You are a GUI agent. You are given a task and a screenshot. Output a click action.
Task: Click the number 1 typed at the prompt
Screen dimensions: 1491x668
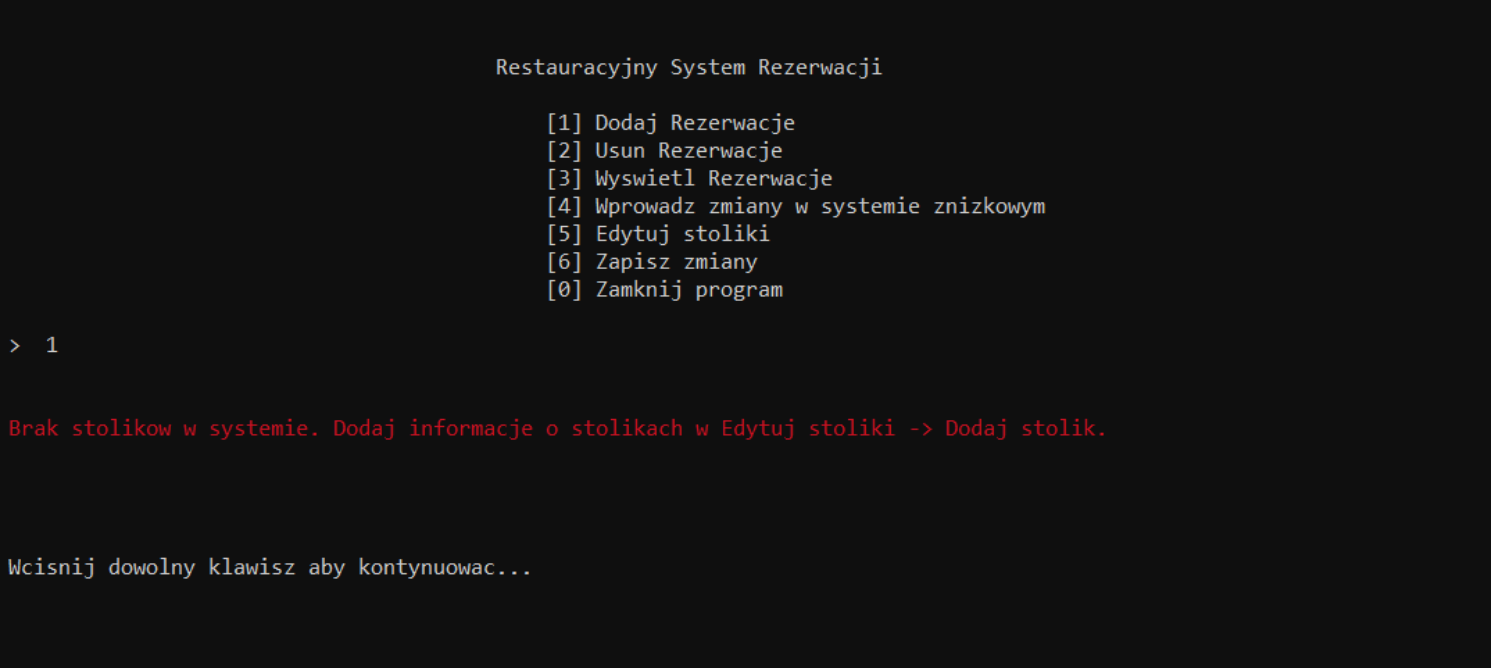[51, 344]
